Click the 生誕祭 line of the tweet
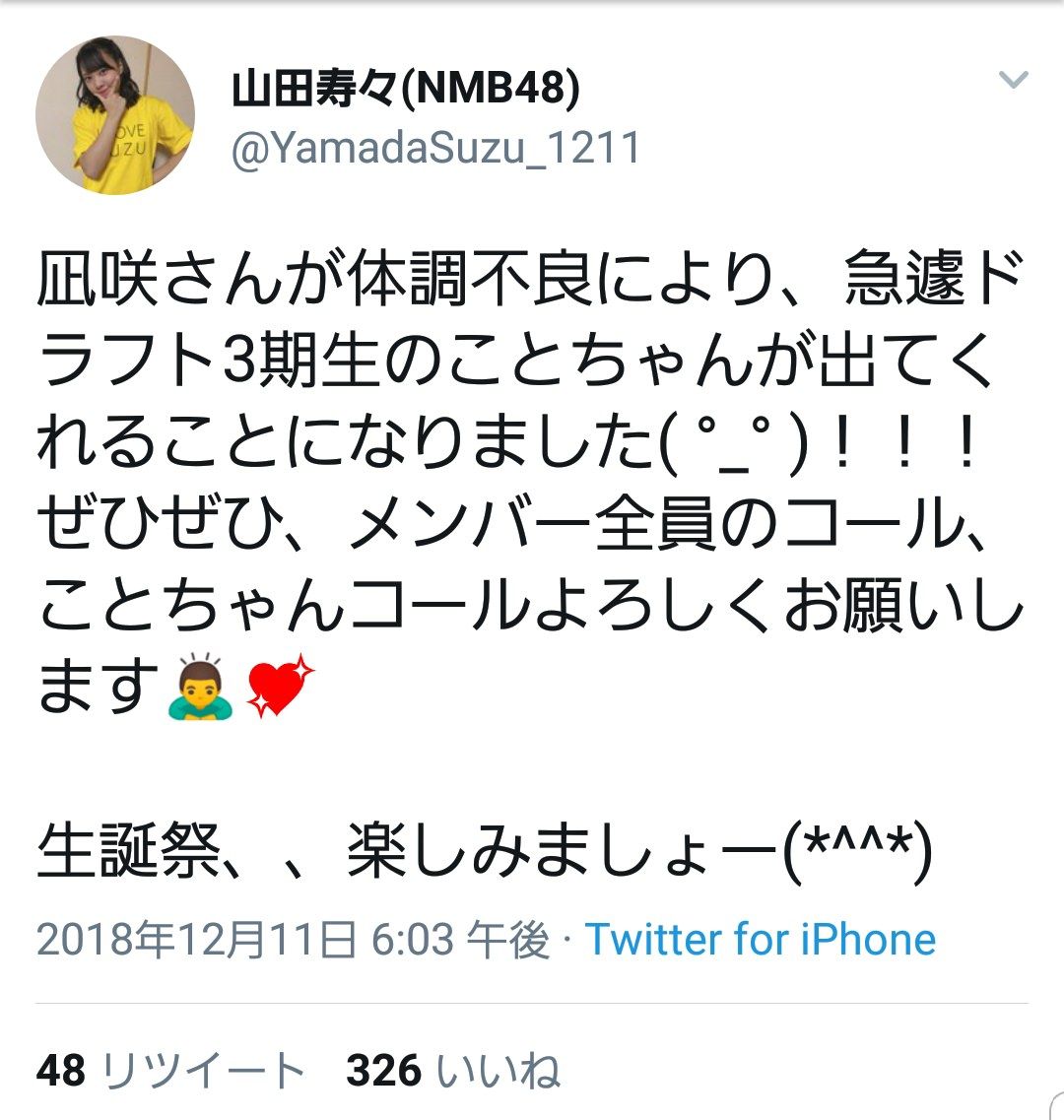Screen dimensions: 1064x1120 [485, 850]
